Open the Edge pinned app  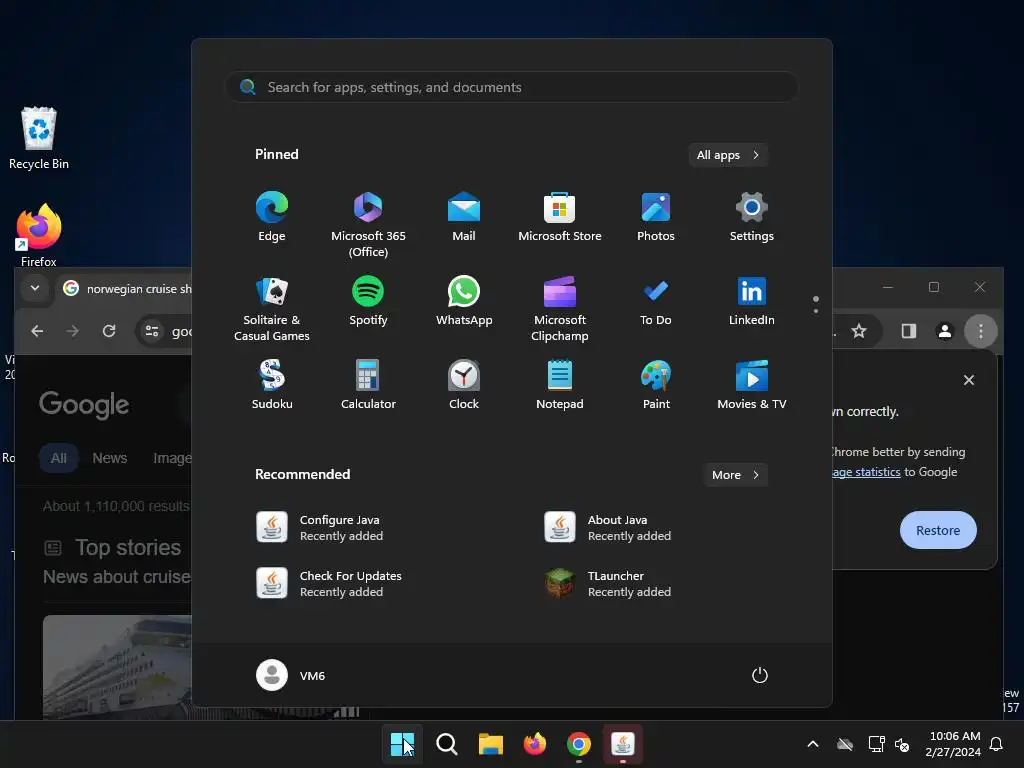pyautogui.click(x=272, y=216)
